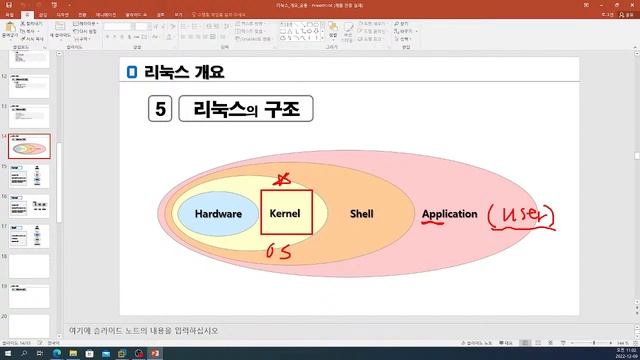Click the Application label on the slide
The height and width of the screenshot is (360, 640).
click(x=449, y=214)
